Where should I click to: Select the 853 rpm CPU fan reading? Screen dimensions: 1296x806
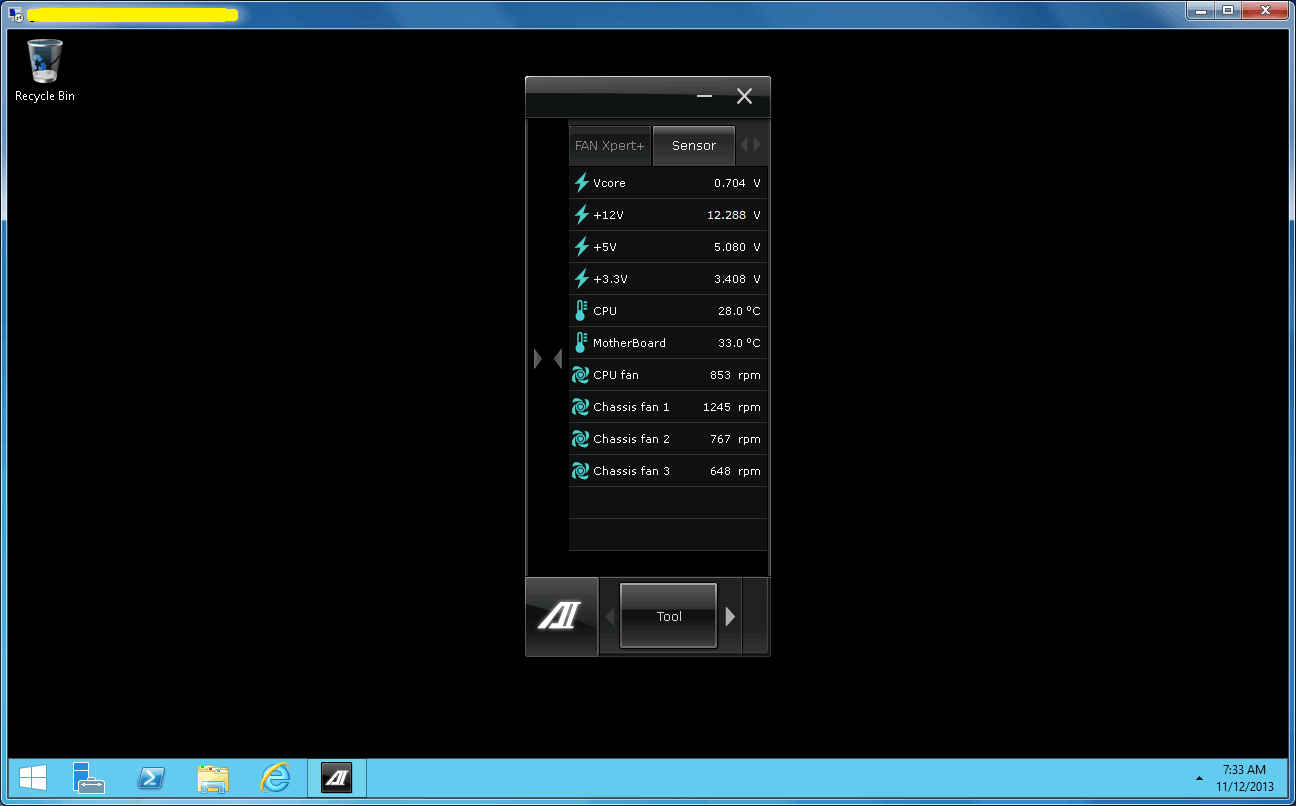735,375
